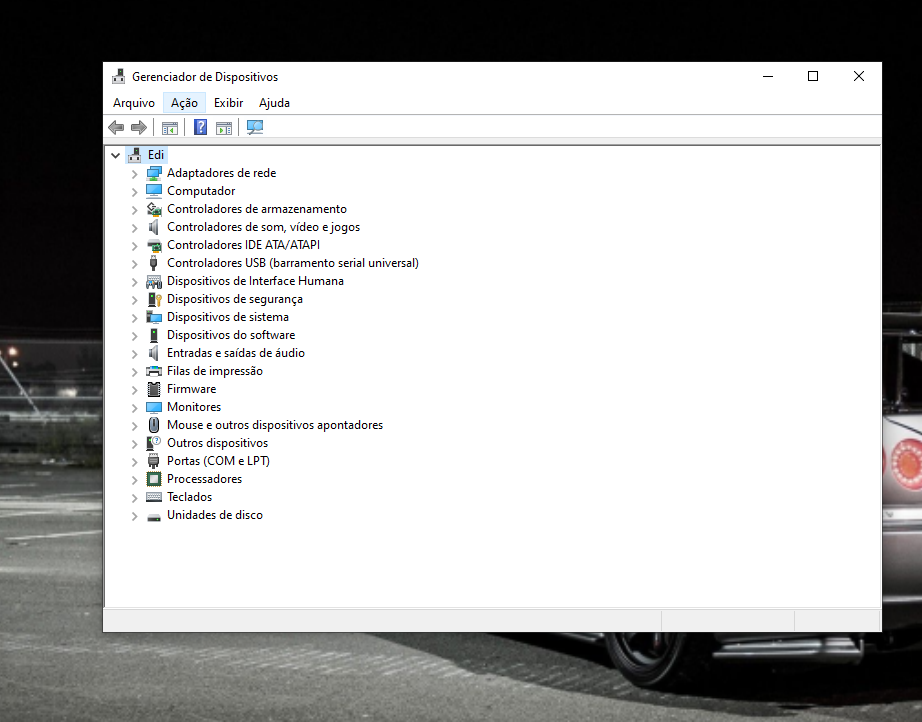Click the Teclados keyboard icon
Screen dimensions: 922x722
tap(154, 497)
